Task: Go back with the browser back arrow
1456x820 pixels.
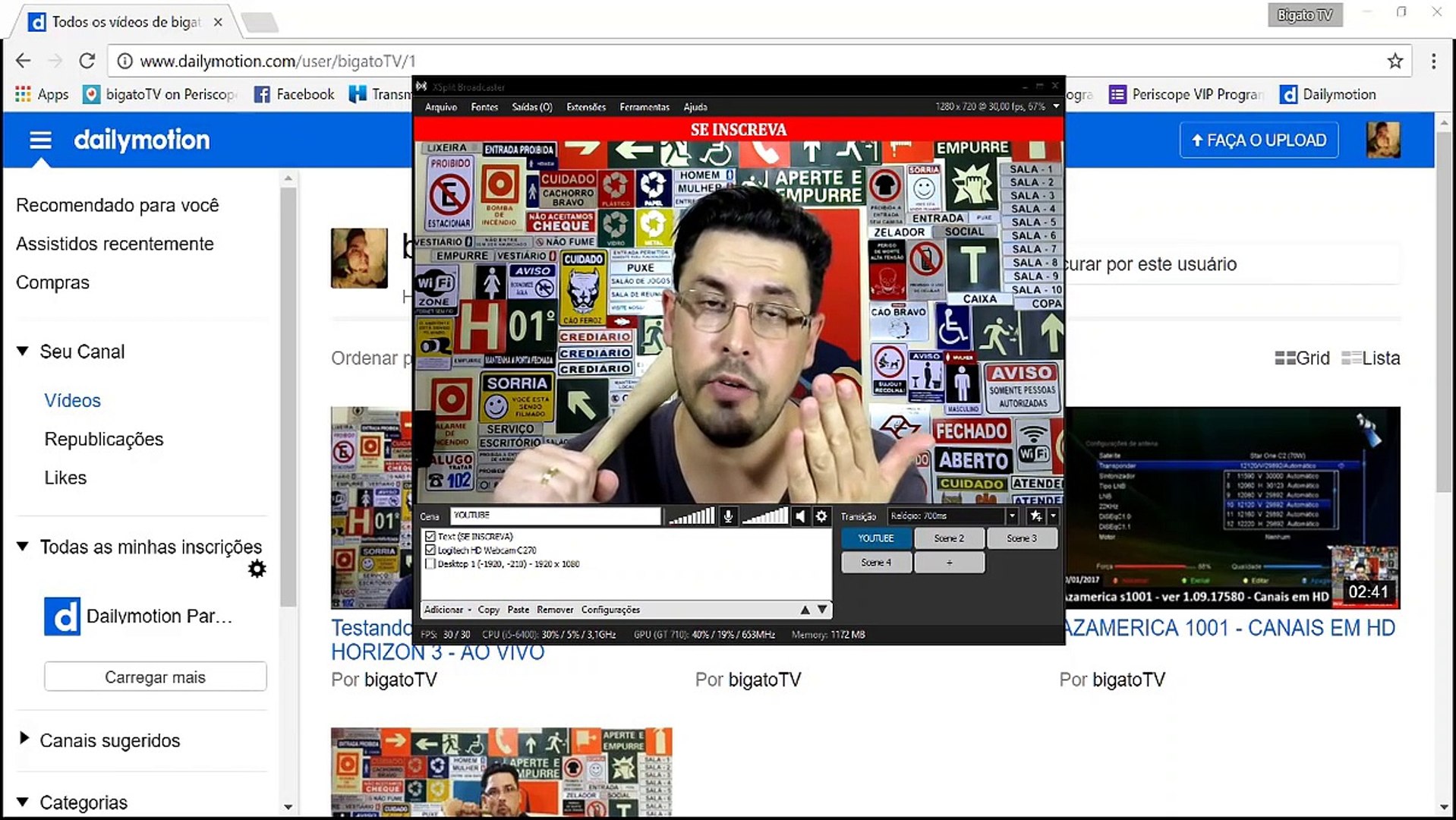Action: [x=23, y=61]
